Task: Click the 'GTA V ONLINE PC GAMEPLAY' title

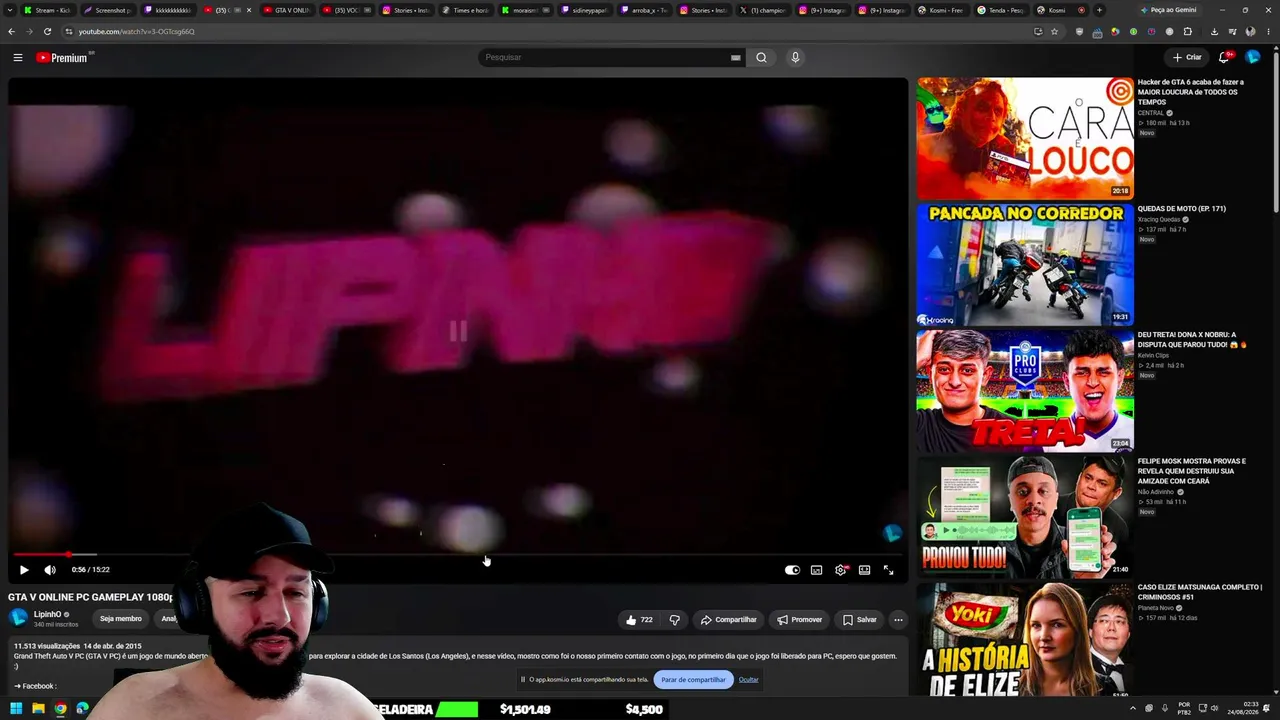Action: coord(90,597)
